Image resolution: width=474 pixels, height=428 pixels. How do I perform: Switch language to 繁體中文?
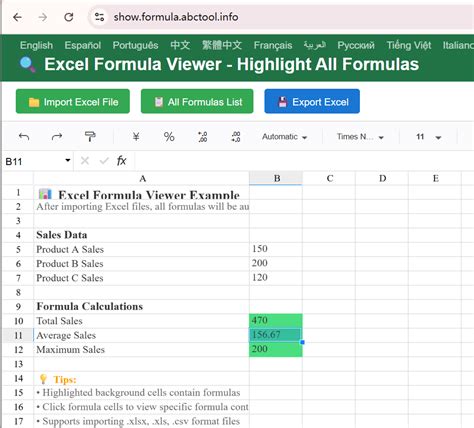point(222,45)
